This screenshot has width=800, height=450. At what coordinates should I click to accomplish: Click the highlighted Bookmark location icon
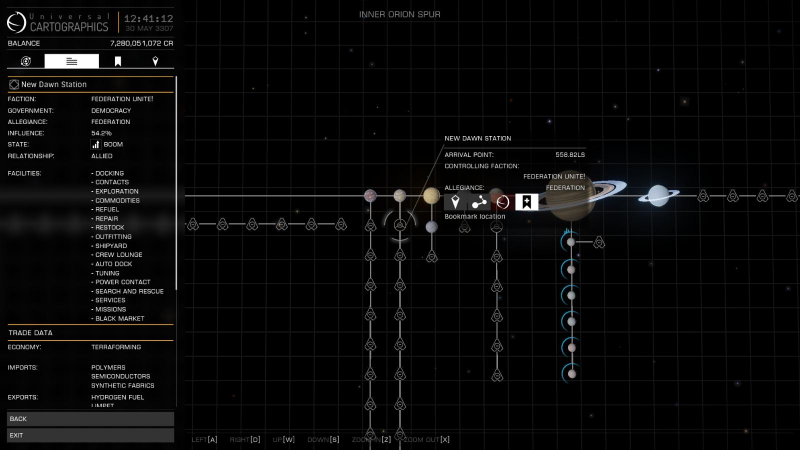click(527, 202)
